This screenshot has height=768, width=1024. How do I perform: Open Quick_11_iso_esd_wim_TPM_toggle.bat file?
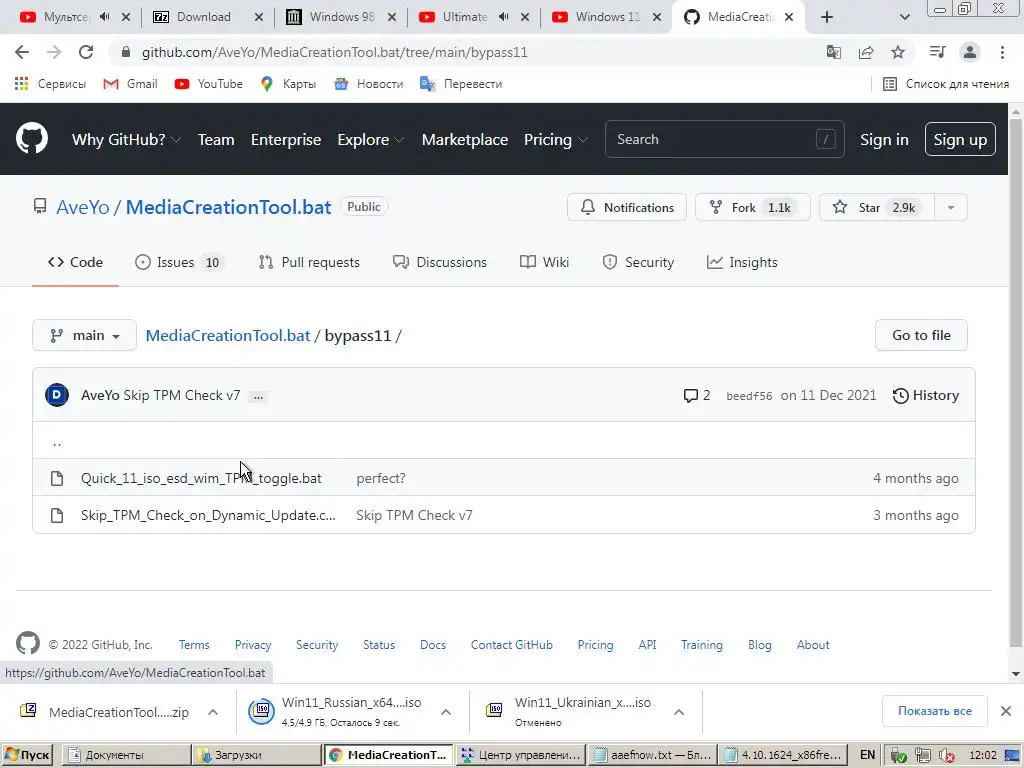201,478
